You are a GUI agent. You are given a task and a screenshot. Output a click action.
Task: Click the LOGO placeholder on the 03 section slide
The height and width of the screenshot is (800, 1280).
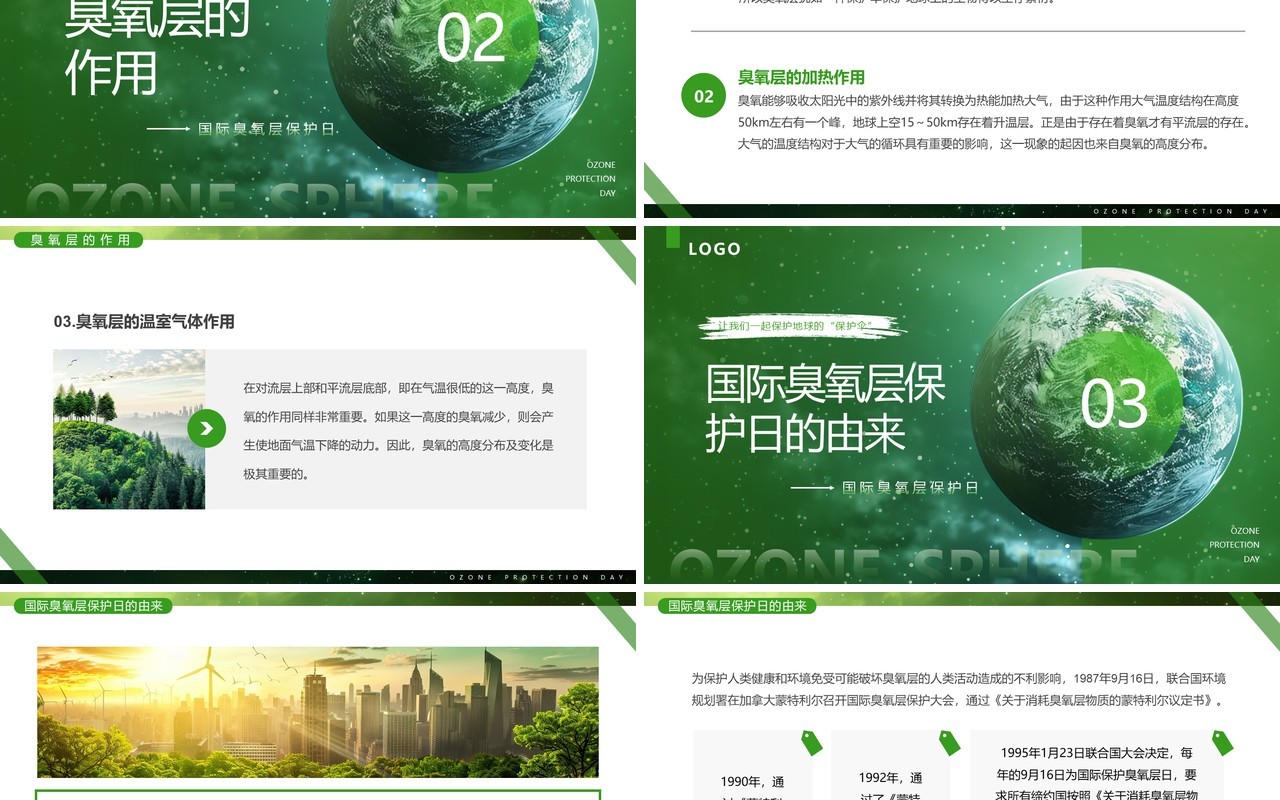pyautogui.click(x=714, y=249)
